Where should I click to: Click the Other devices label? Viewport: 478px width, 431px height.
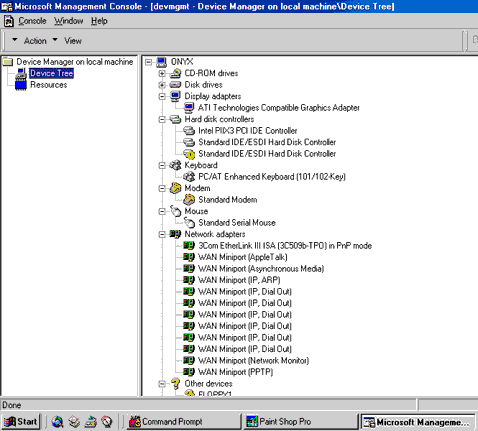pyautogui.click(x=208, y=384)
